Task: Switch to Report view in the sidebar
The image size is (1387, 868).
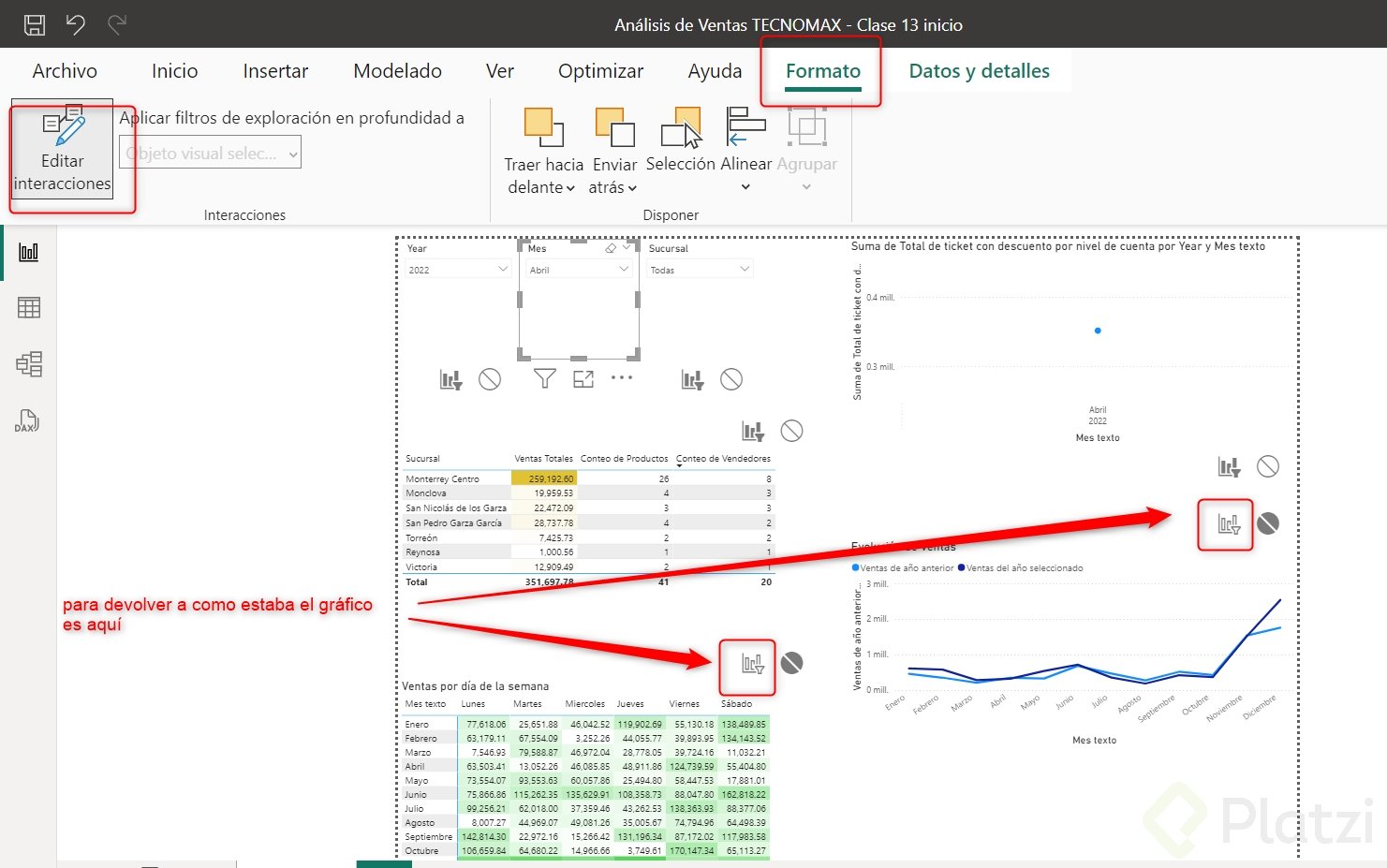Action: pyautogui.click(x=29, y=252)
